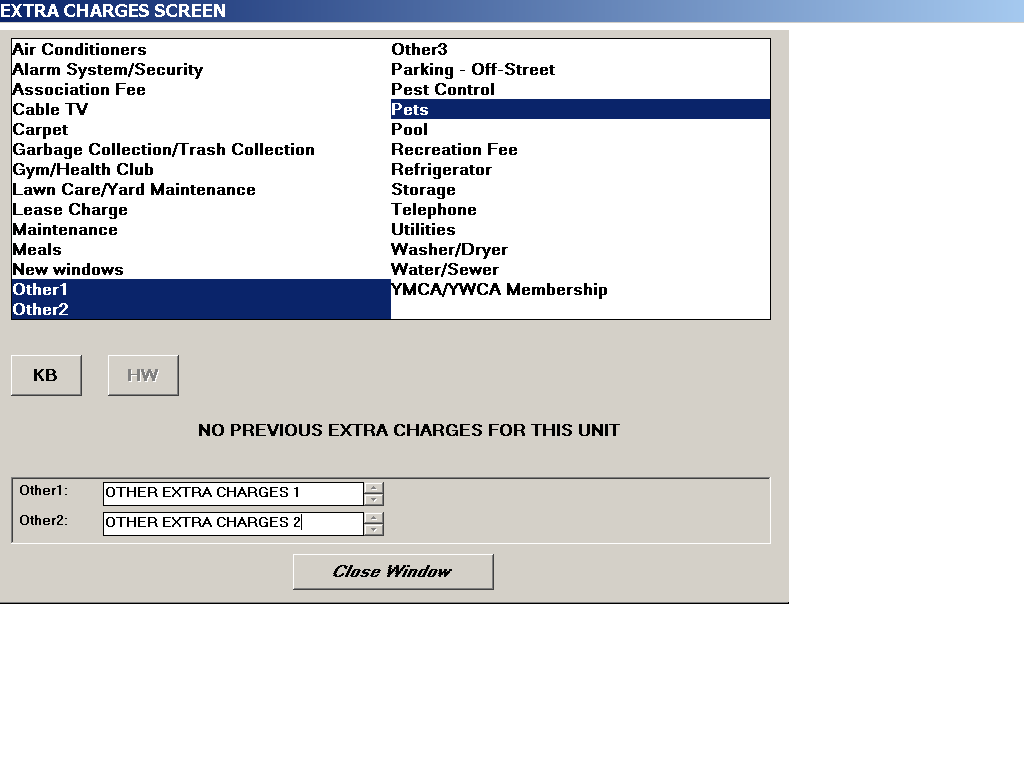Click the up arrow on Other2 spinner
Screen dimensions: 1024x768
(x=374, y=518)
